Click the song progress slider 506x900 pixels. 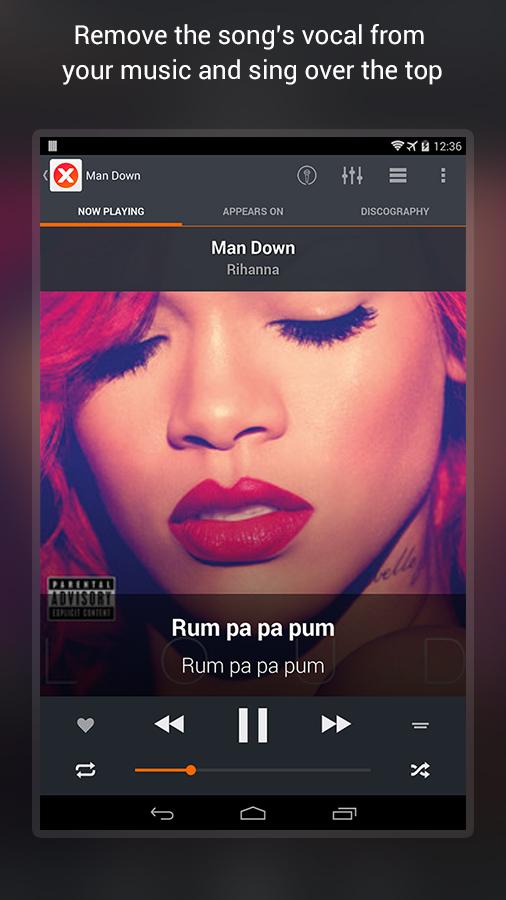[252, 770]
